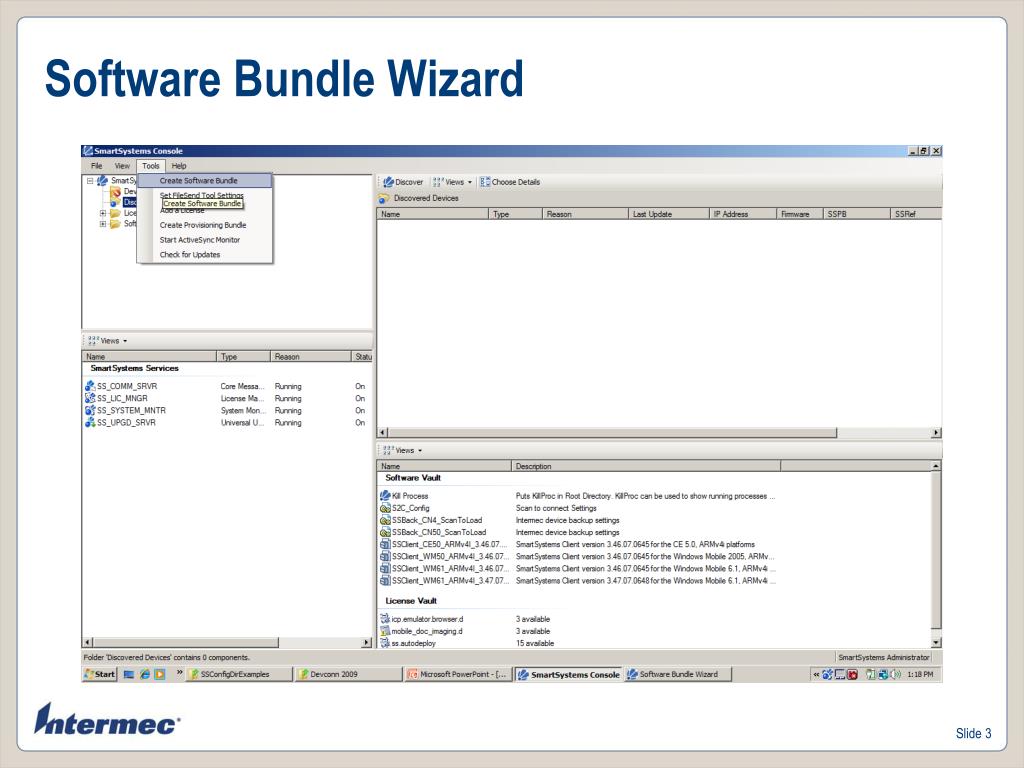Click the volume speaker tray icon
Screen dimensions: 1024x768
(895, 674)
